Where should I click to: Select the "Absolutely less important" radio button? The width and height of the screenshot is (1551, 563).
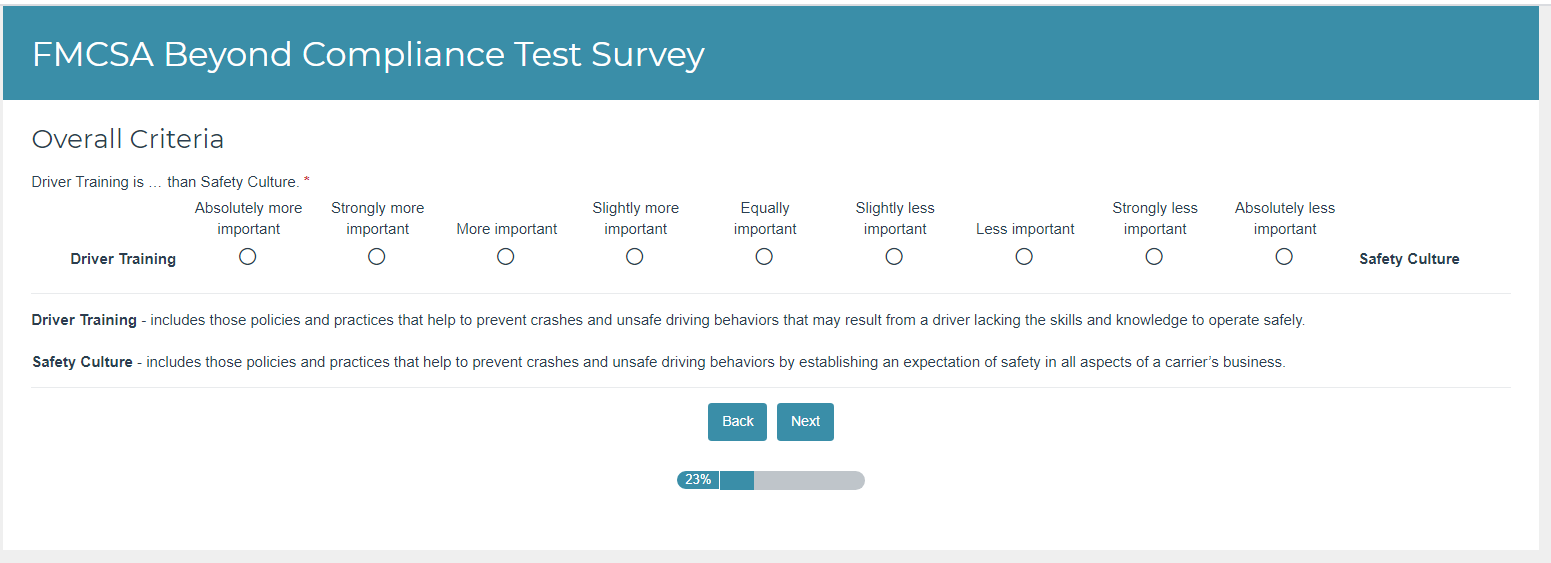click(1284, 257)
